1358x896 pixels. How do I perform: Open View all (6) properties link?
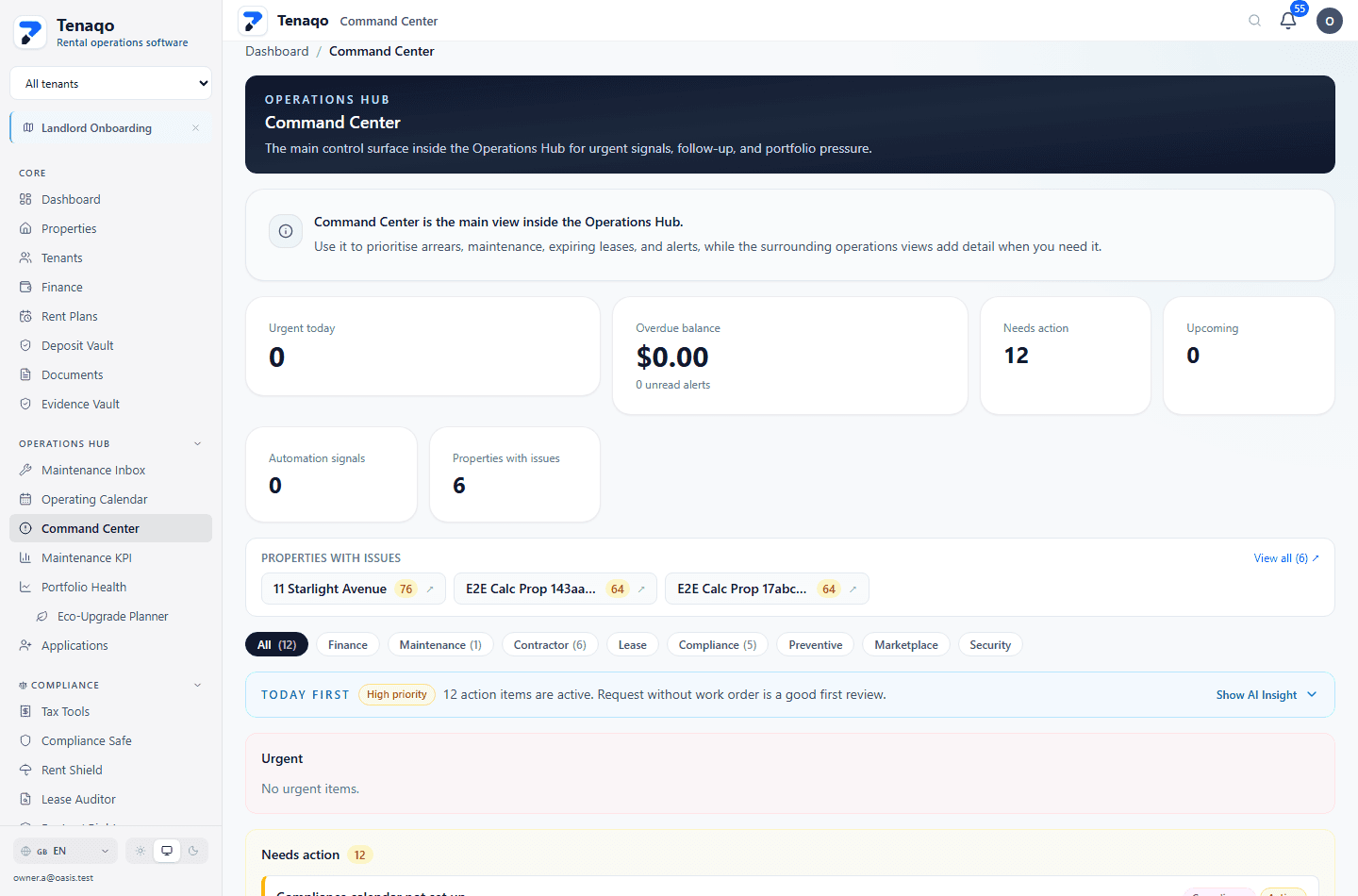click(x=1286, y=558)
